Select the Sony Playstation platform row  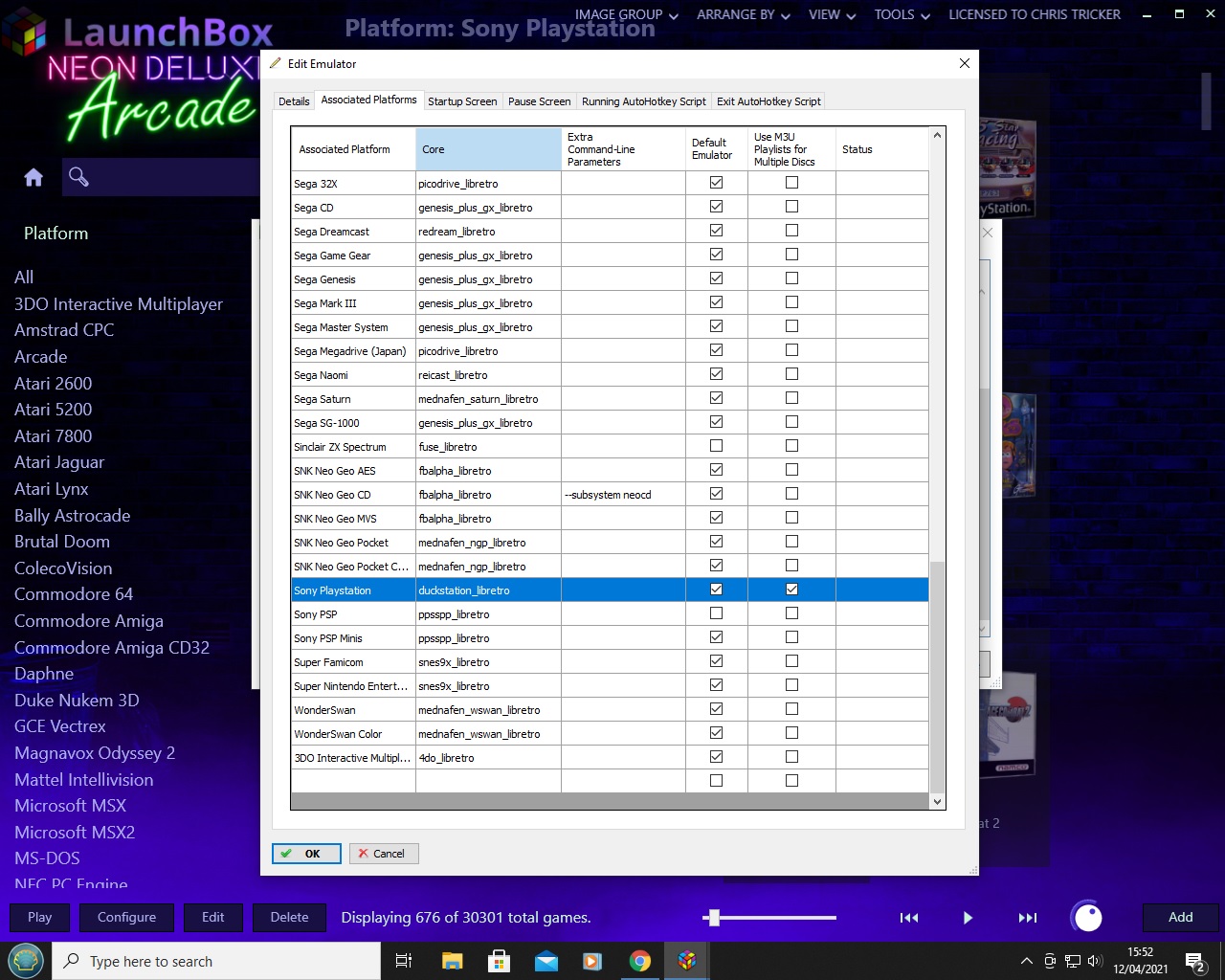610,590
